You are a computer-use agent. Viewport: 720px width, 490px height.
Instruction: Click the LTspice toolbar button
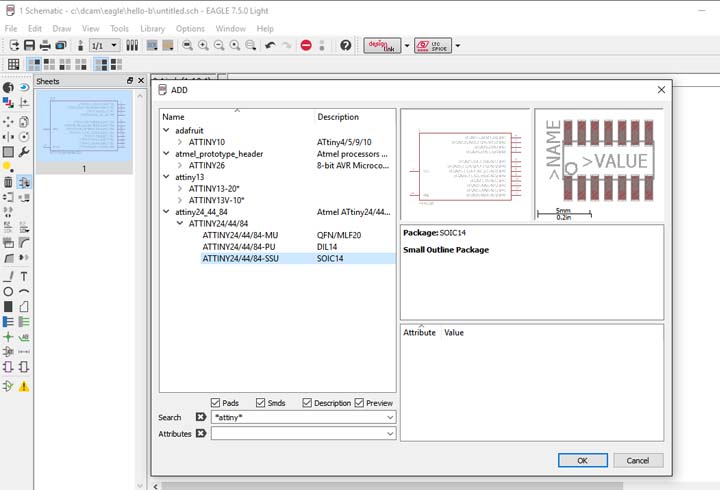433,45
